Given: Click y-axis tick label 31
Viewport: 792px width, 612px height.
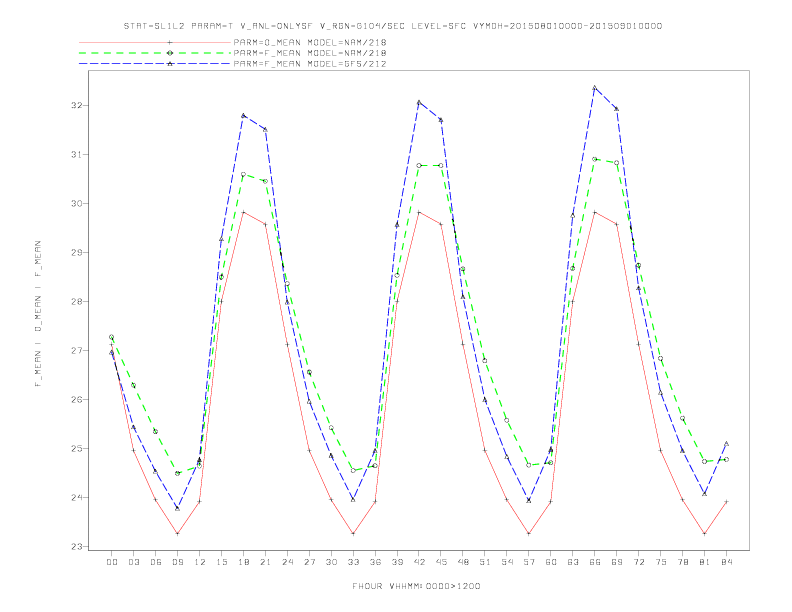Looking at the screenshot, I should 77,155.
